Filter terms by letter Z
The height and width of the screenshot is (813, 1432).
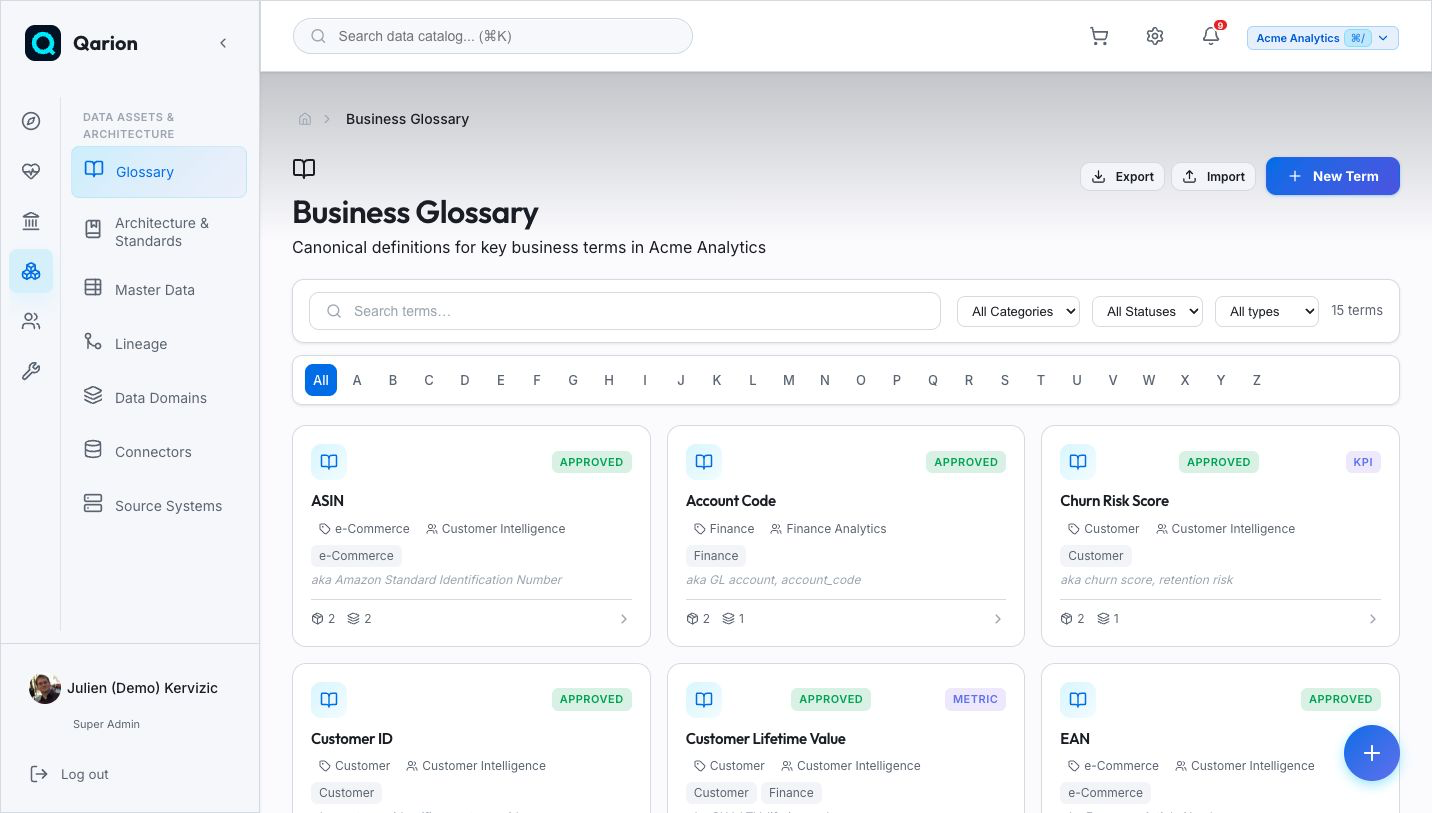tap(1257, 380)
